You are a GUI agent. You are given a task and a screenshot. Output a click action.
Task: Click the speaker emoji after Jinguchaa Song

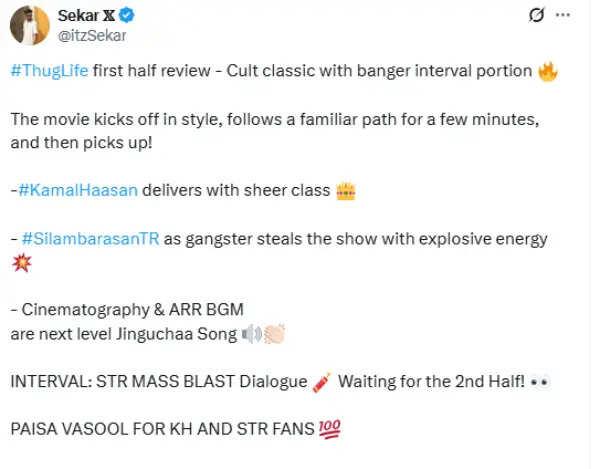pyautogui.click(x=250, y=334)
